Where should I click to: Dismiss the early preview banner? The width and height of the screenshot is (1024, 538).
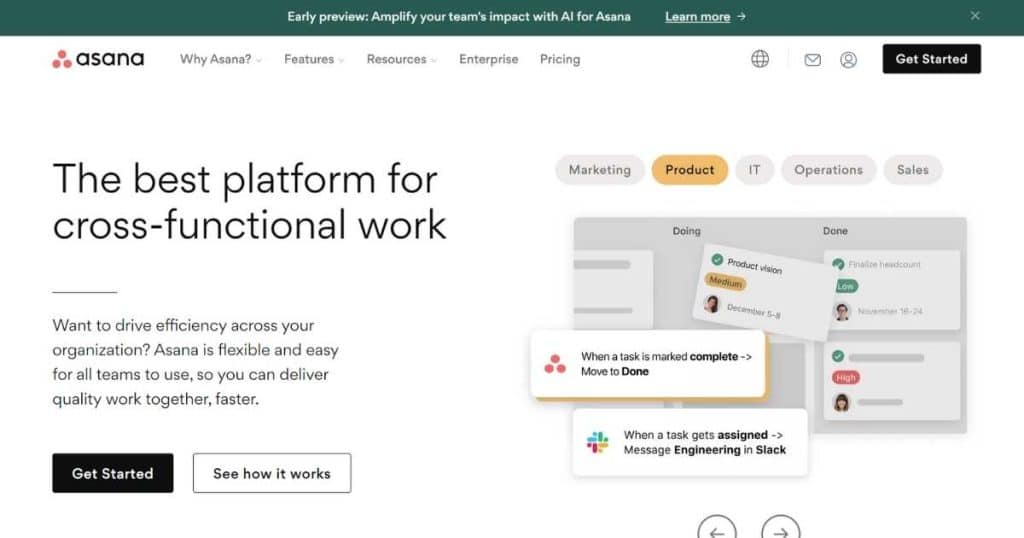(974, 16)
